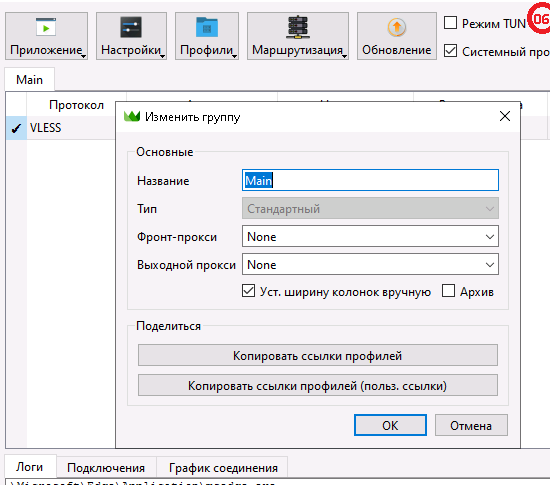The width and height of the screenshot is (550, 485).
Task: Click the Название text field
Action: click(370, 180)
